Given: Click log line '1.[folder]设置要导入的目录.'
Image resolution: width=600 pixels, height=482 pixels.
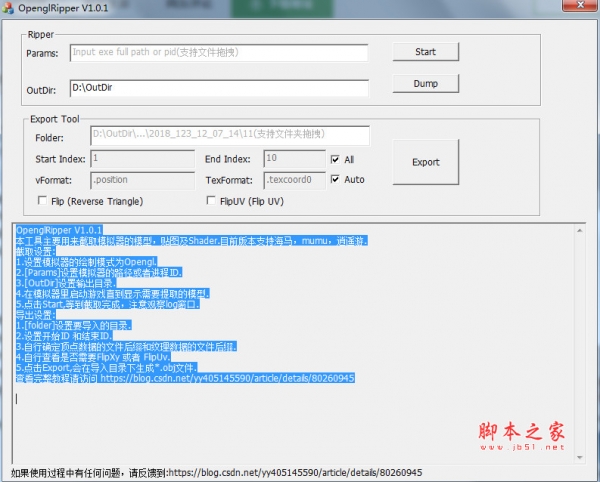Looking at the screenshot, I should 74,326.
